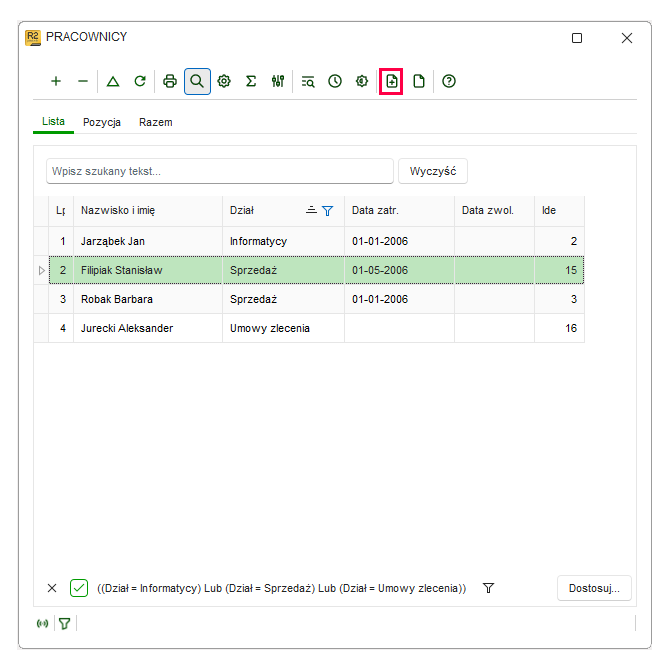The height and width of the screenshot is (672, 668).
Task: Open the gear settings icon
Action: [x=224, y=81]
